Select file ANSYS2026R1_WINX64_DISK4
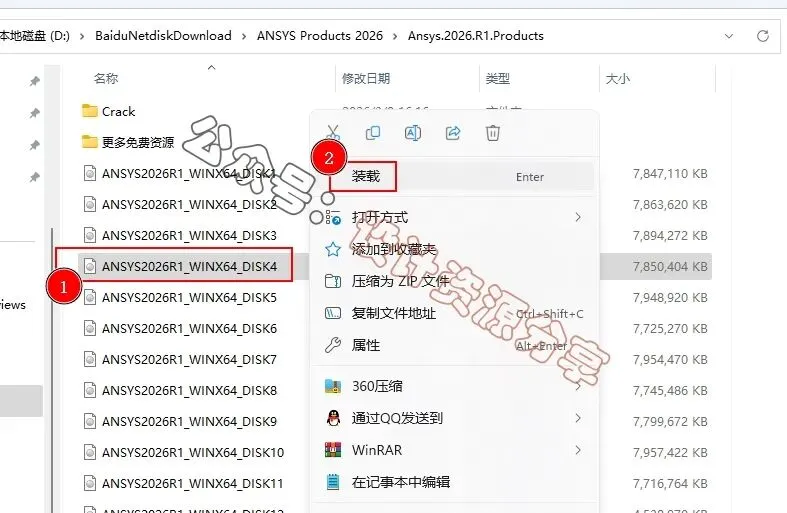 189,267
